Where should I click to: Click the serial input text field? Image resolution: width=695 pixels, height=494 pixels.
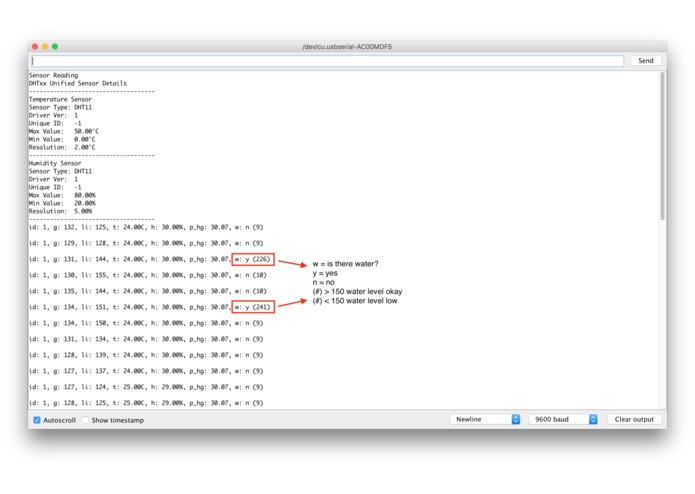coord(328,61)
